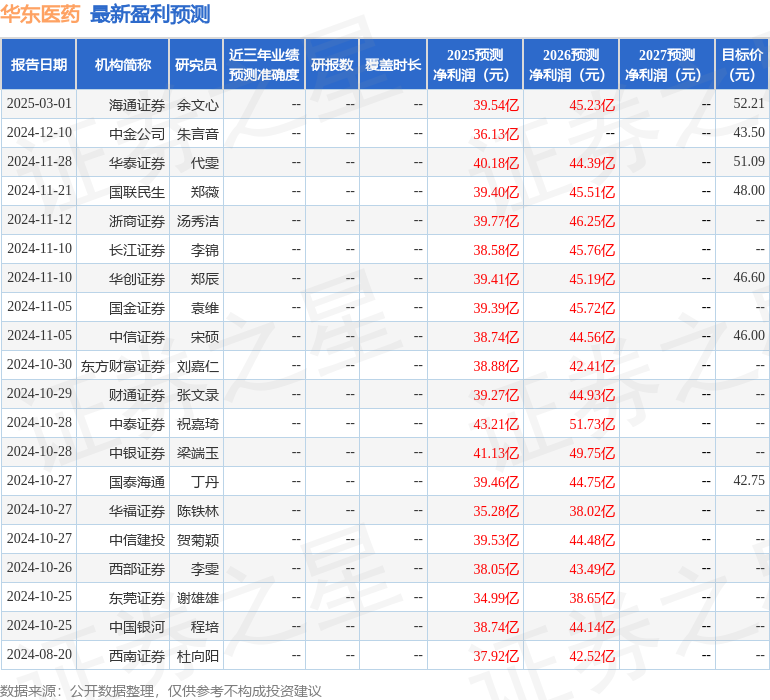The image size is (770, 700).
Task: Select the 研究员 column header
Action: pos(196,64)
